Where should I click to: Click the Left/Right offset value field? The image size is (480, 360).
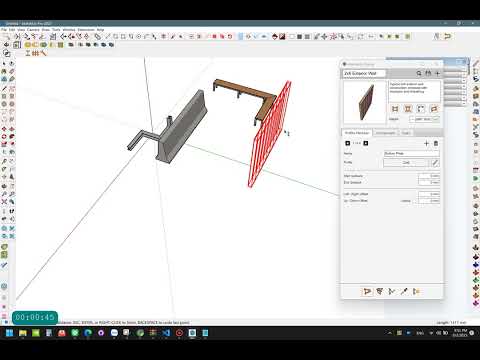(x=429, y=194)
